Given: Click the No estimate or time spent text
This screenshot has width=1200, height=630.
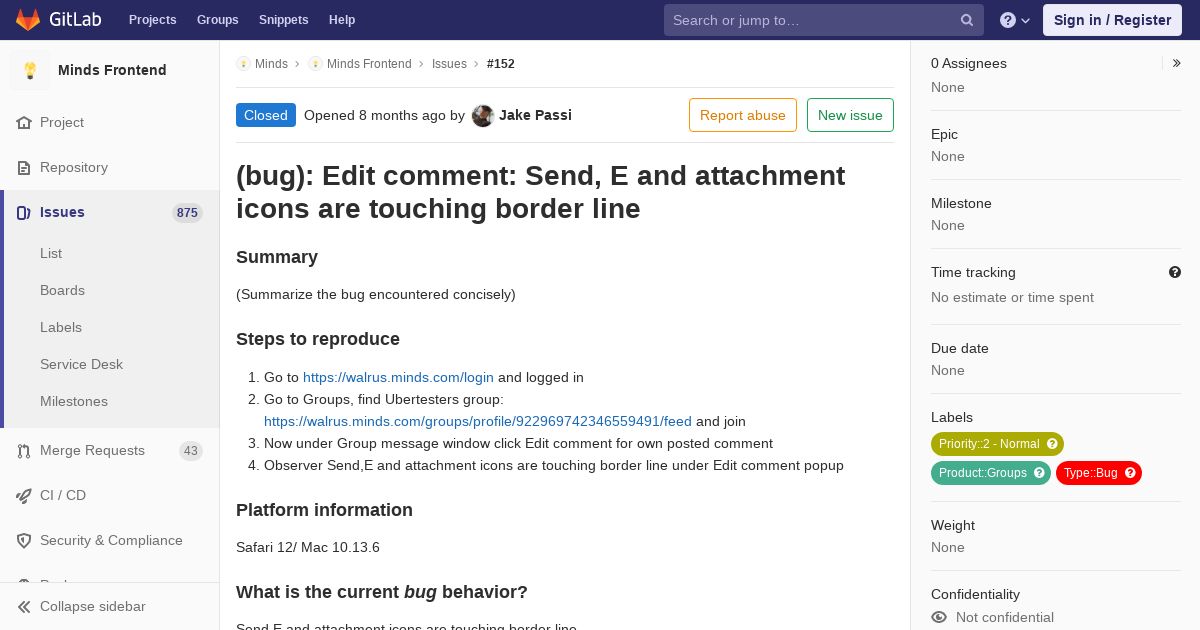Looking at the screenshot, I should click(1012, 297).
